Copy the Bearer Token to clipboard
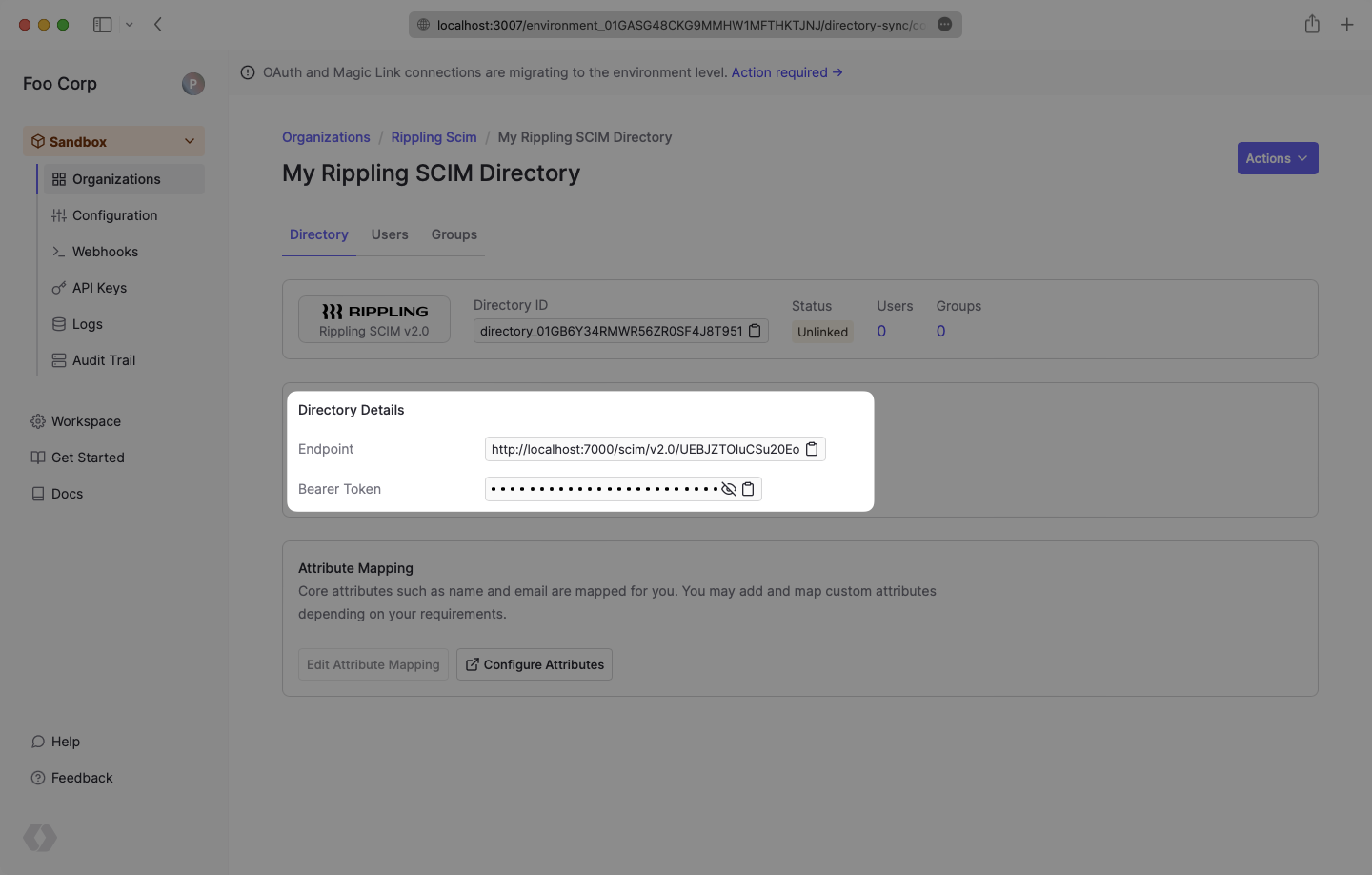 tap(748, 489)
